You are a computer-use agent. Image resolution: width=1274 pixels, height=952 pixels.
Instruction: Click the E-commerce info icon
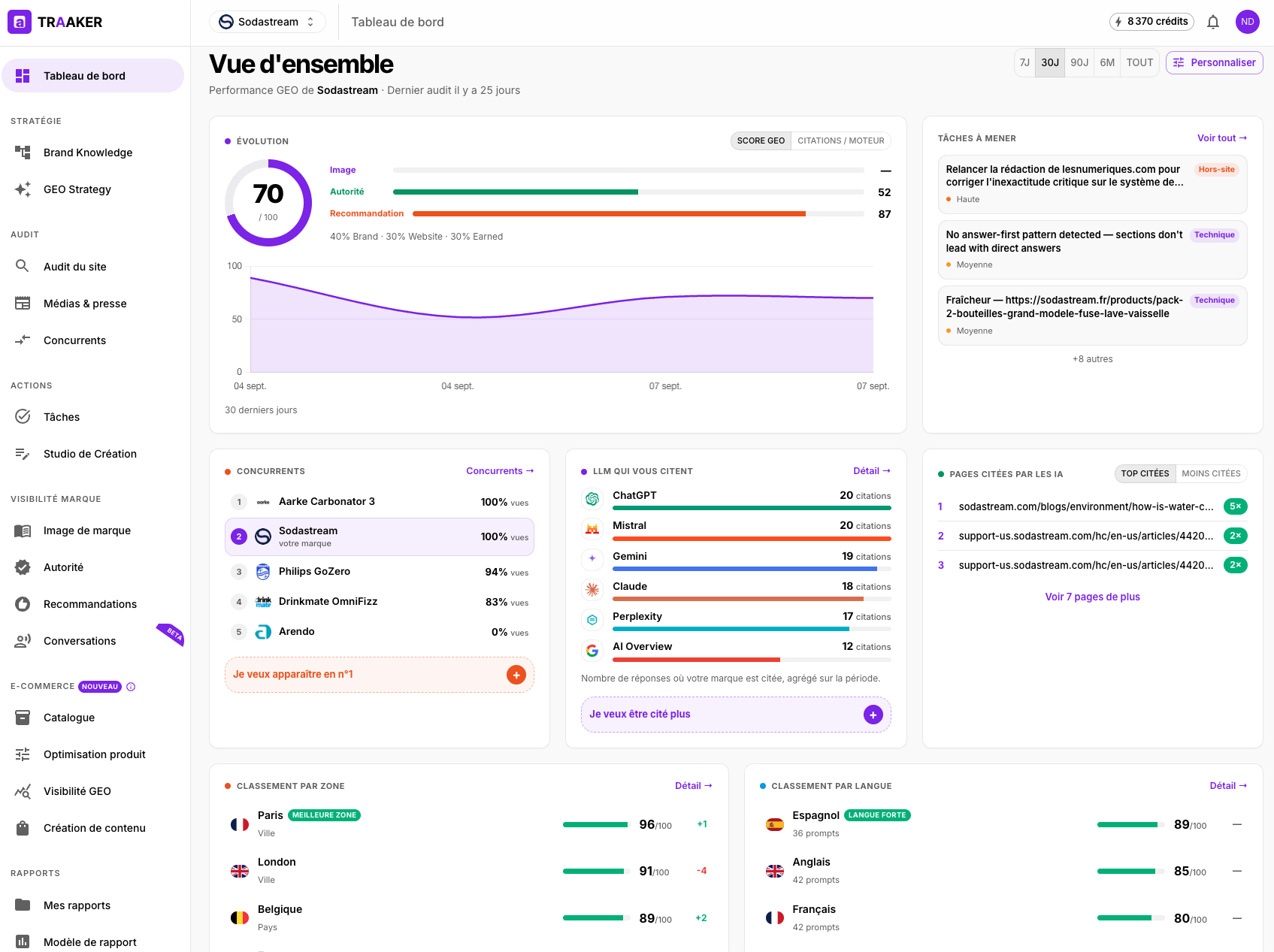click(131, 687)
